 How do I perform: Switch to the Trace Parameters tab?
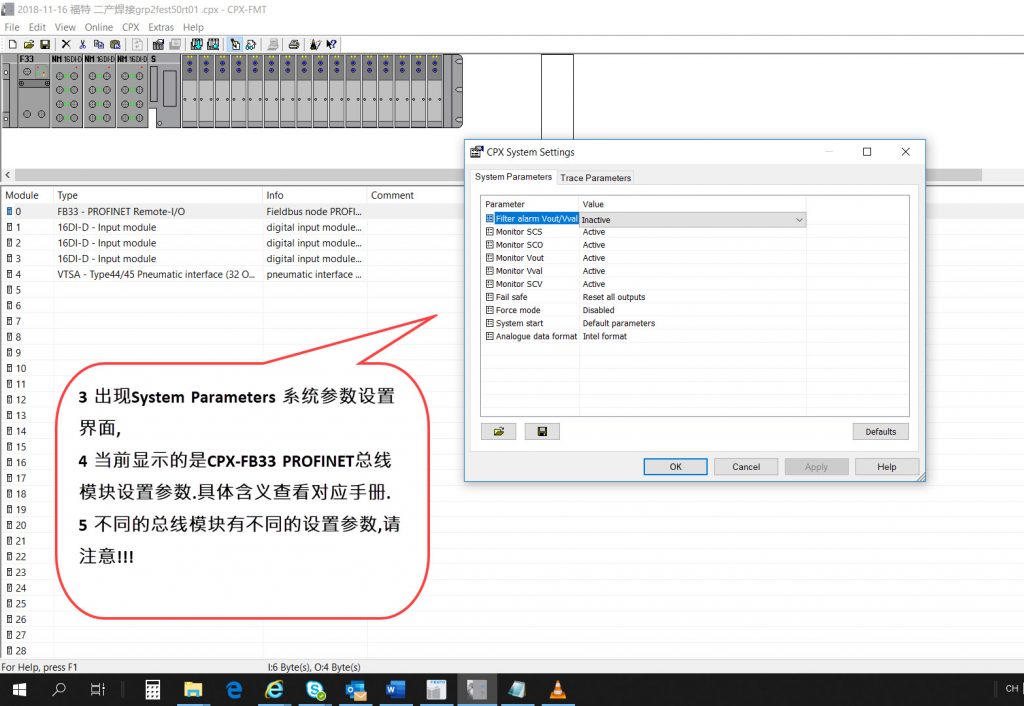click(596, 178)
